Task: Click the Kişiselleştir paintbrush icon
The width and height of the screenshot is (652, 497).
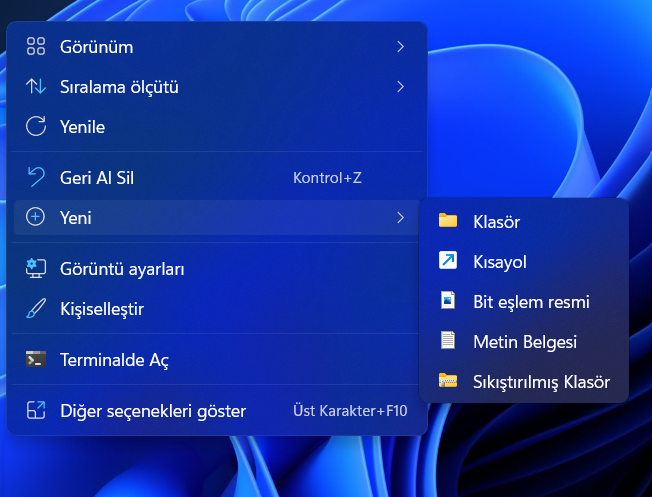Action: click(36, 309)
